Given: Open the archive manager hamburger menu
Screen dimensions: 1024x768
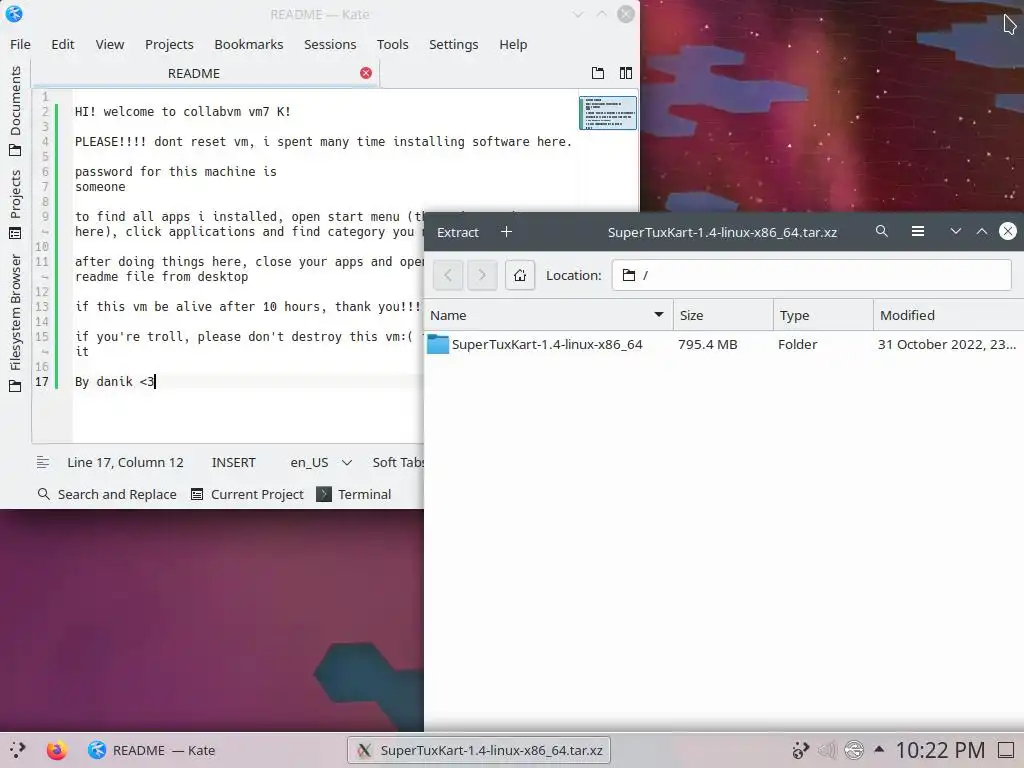Looking at the screenshot, I should click(x=918, y=231).
